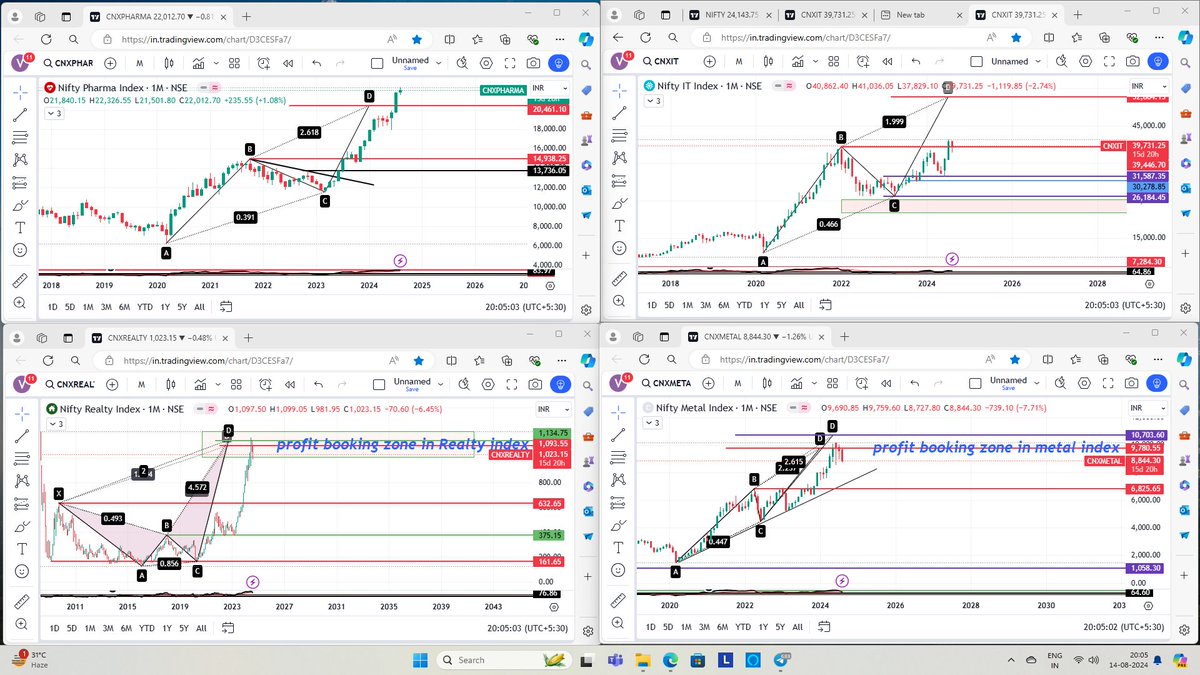Screen dimensions: 1200x675
Task: Open Go to date in Pharma window
Action: click(x=228, y=306)
